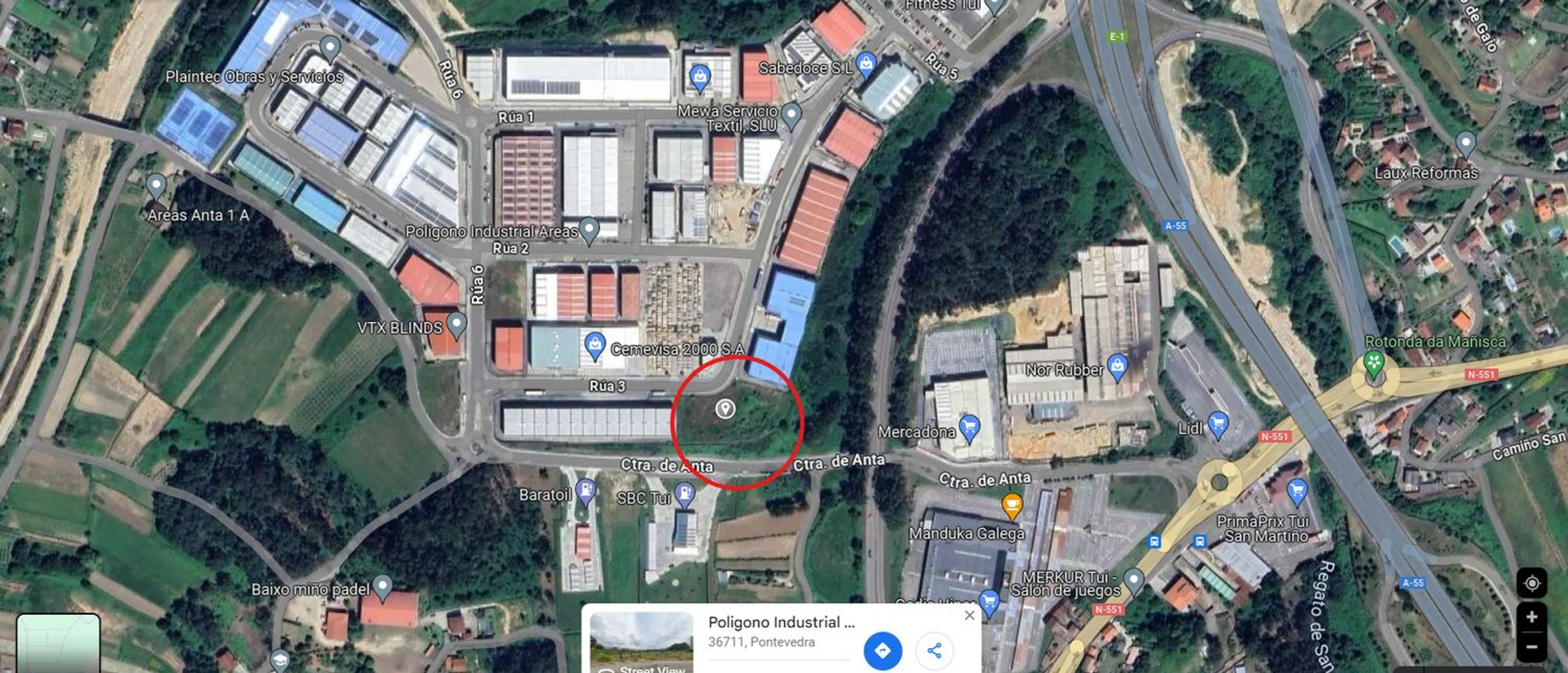Image resolution: width=1568 pixels, height=673 pixels.
Task: Open the Street View thumbnail photo
Action: pyautogui.click(x=642, y=642)
